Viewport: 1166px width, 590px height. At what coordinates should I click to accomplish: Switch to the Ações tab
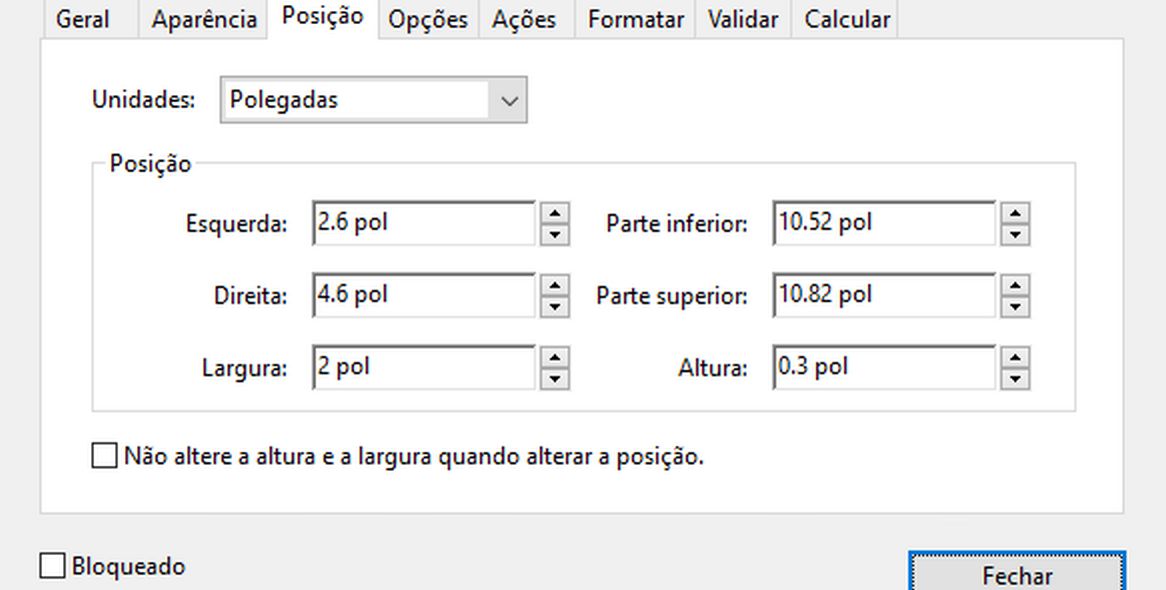(x=525, y=18)
